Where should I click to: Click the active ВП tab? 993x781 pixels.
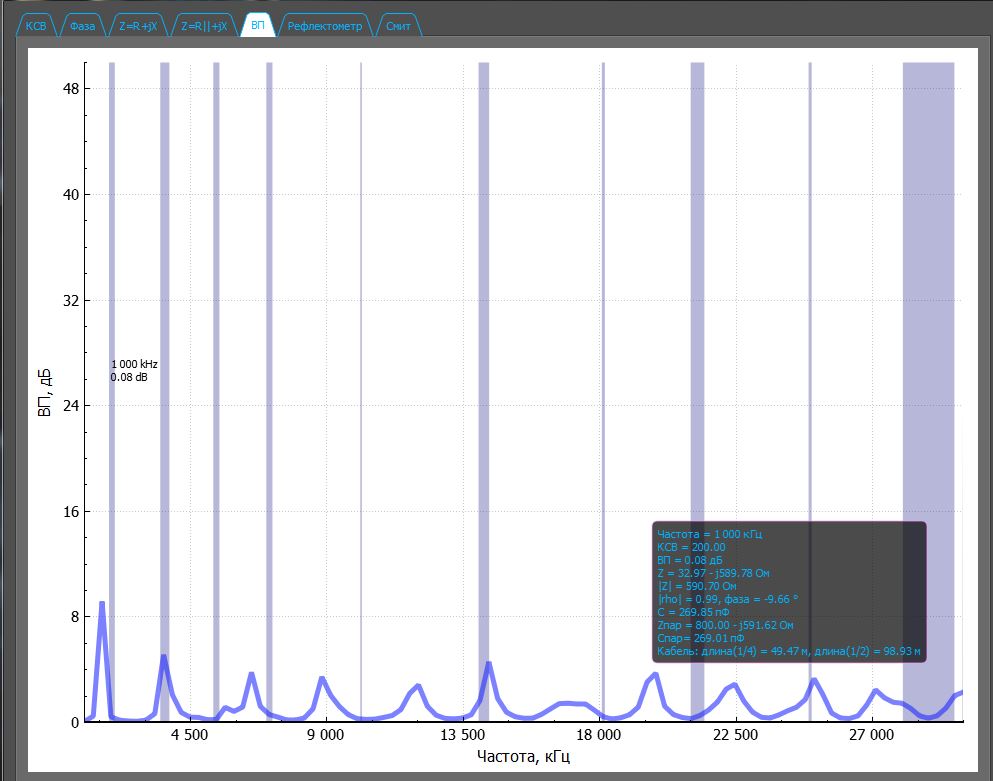coord(258,27)
